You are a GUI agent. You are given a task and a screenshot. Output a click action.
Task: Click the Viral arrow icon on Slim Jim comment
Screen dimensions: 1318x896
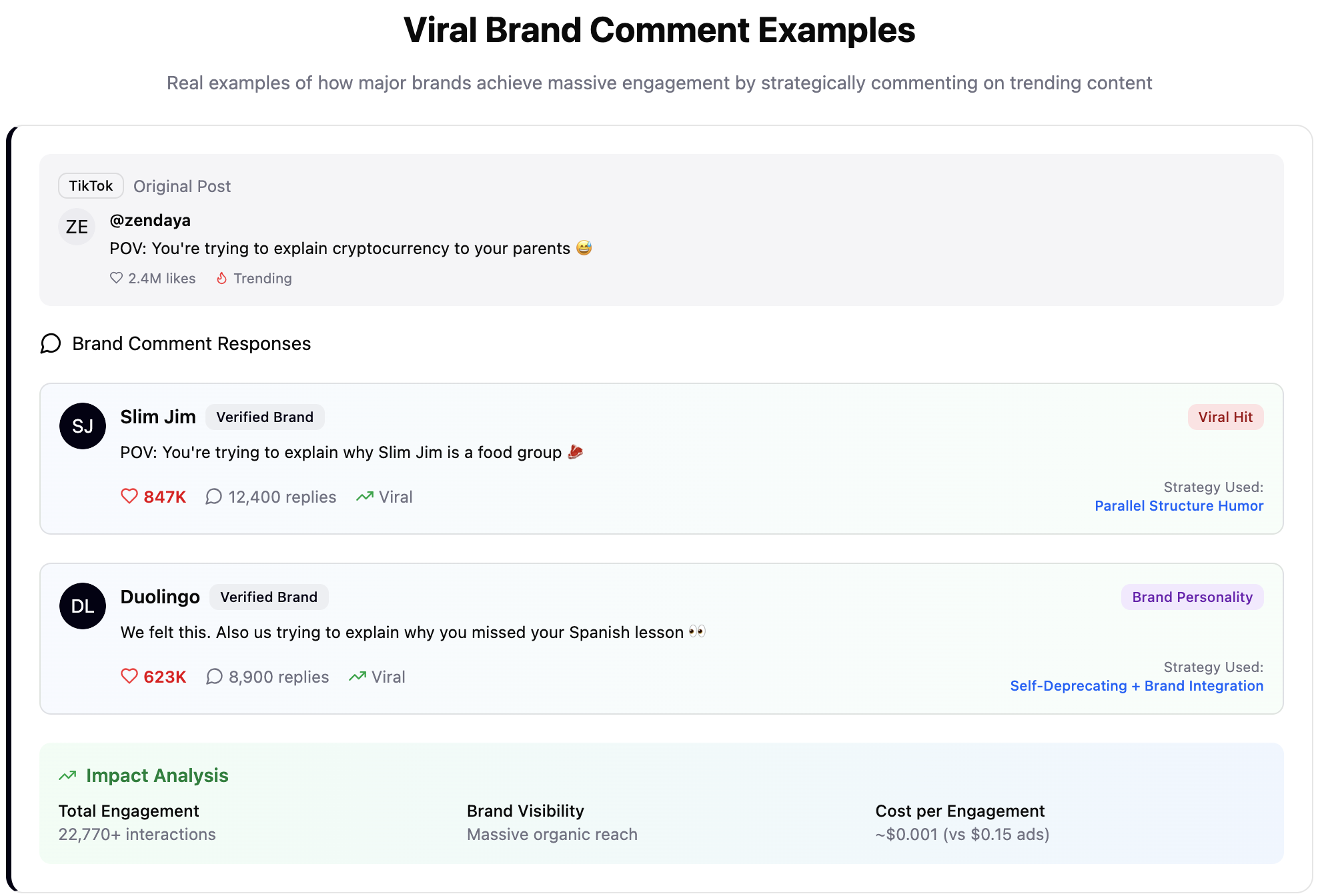364,497
